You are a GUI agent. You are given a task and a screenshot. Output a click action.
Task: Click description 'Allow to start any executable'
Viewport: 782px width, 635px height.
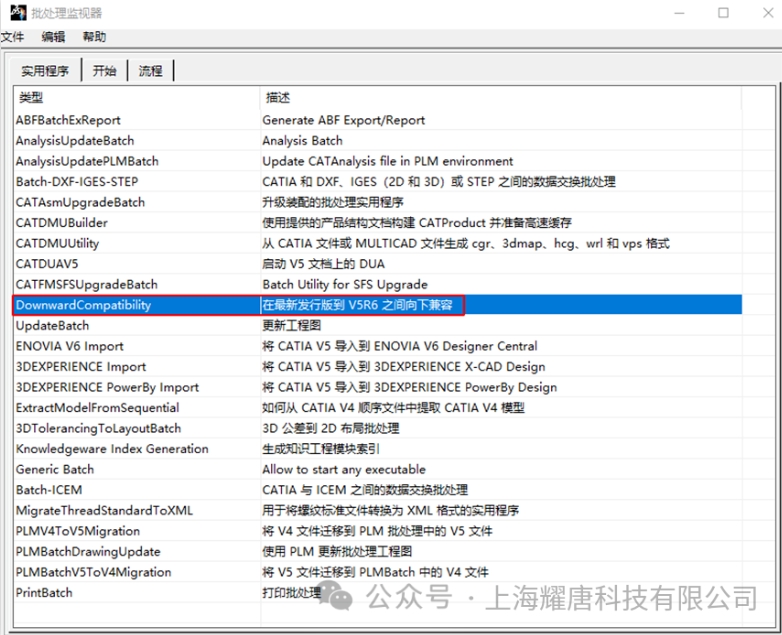344,469
